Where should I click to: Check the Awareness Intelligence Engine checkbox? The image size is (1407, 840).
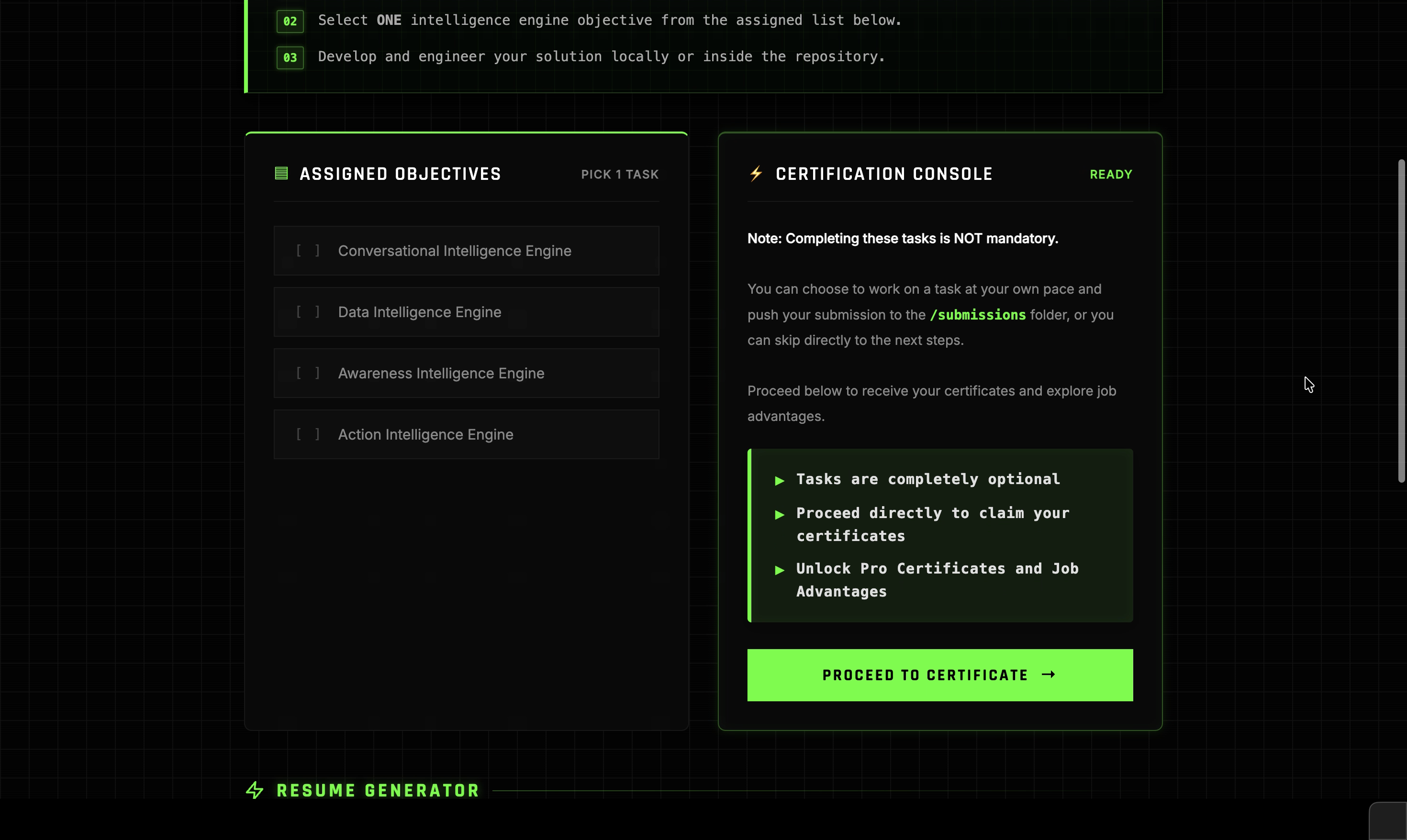point(308,373)
